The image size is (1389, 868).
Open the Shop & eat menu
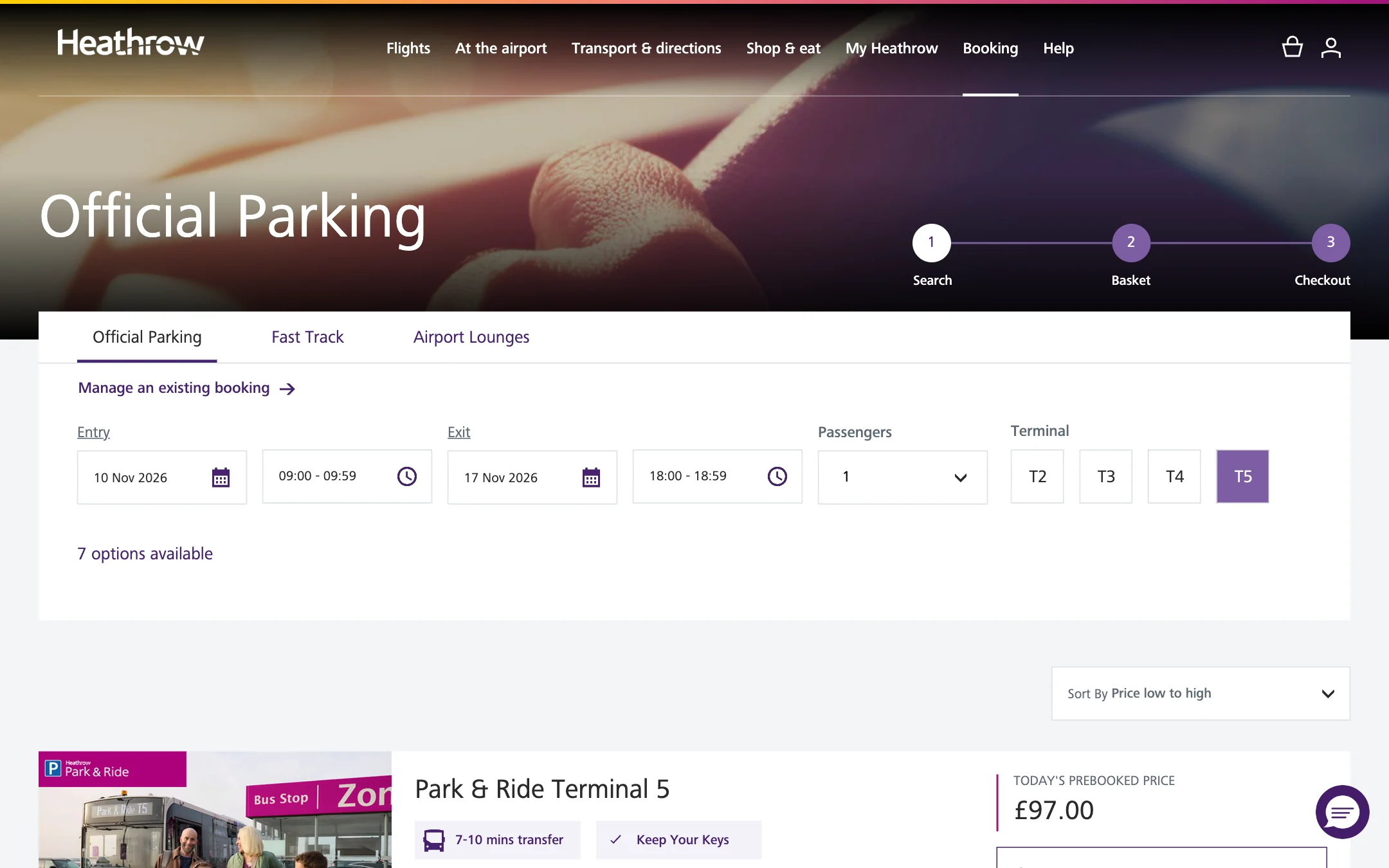tap(783, 48)
